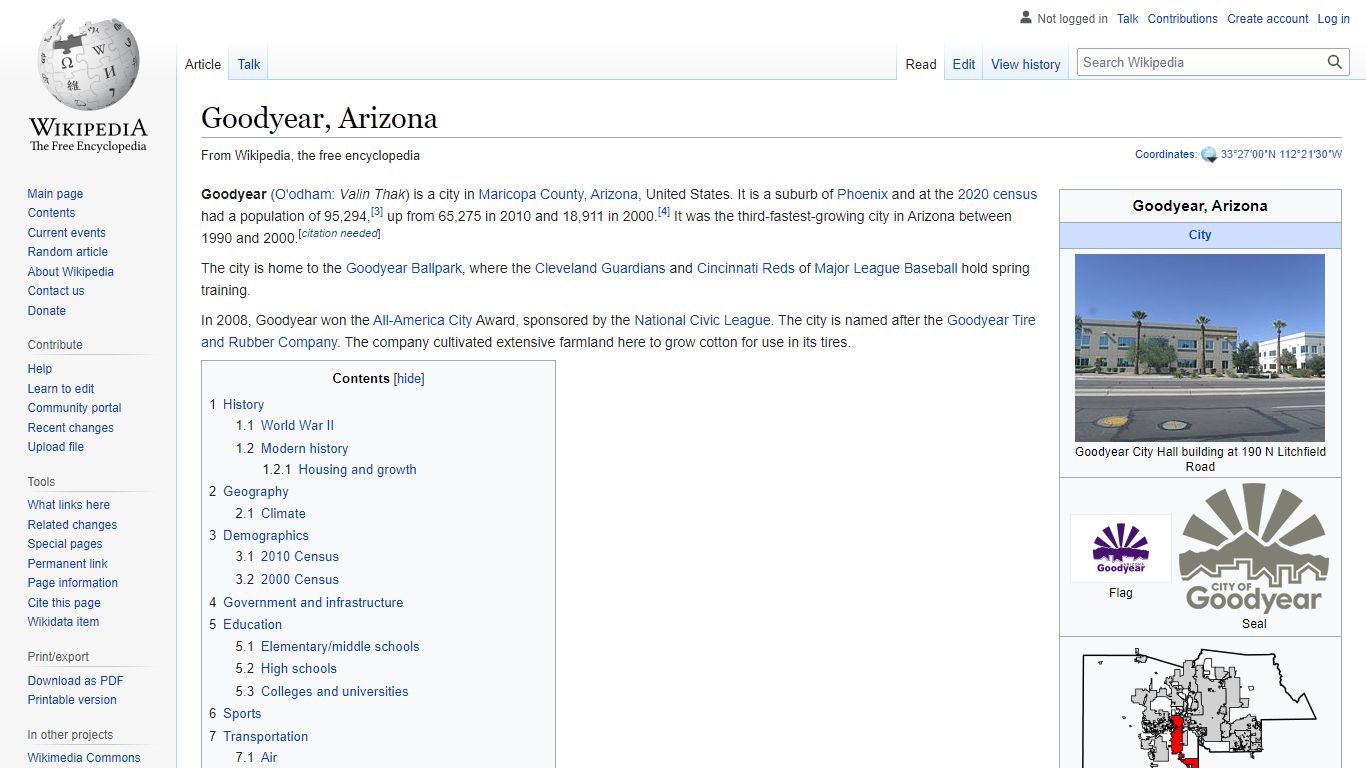Screen dimensions: 1366x768
Task: Open the Upload file link
Action: 55,447
